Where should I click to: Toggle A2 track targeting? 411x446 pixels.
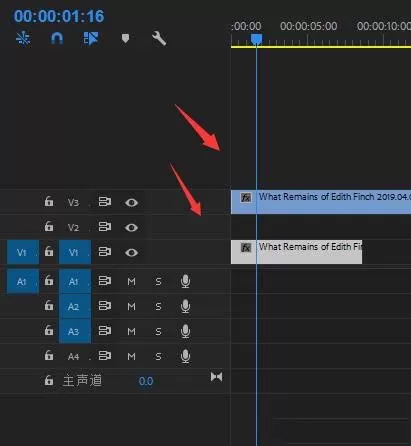[x=75, y=307]
